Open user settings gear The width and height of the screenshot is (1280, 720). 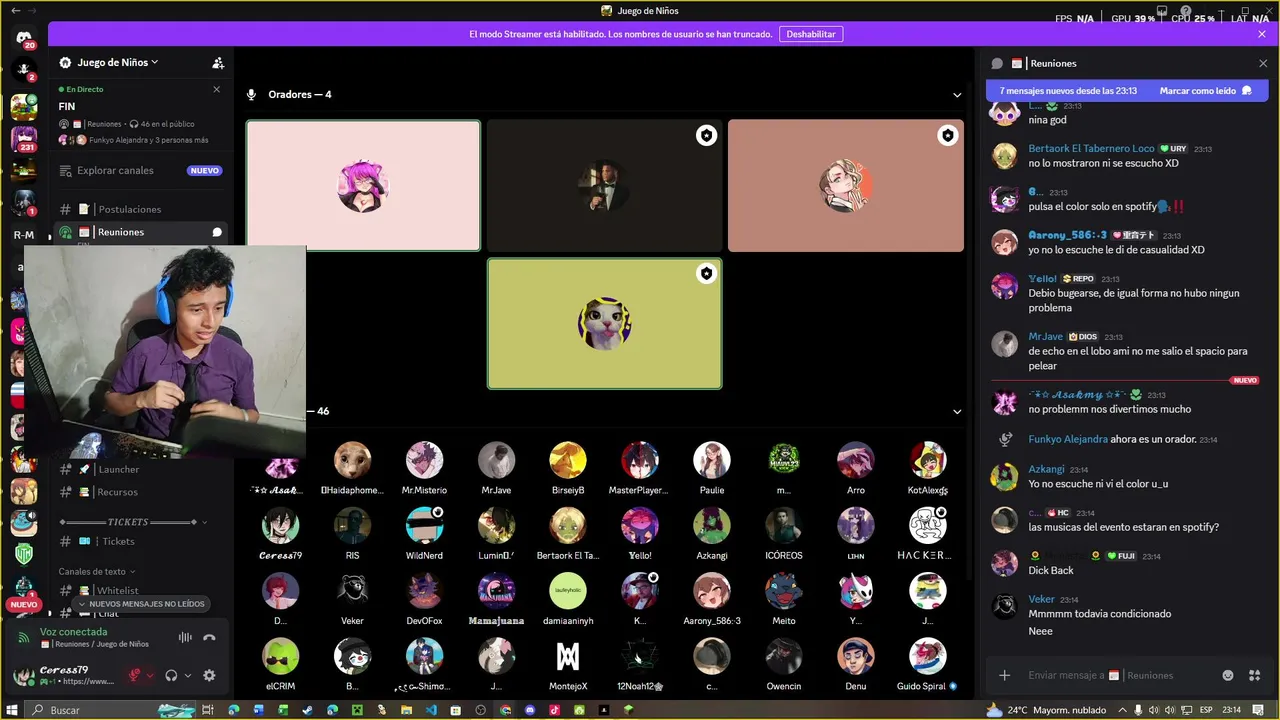pos(209,675)
